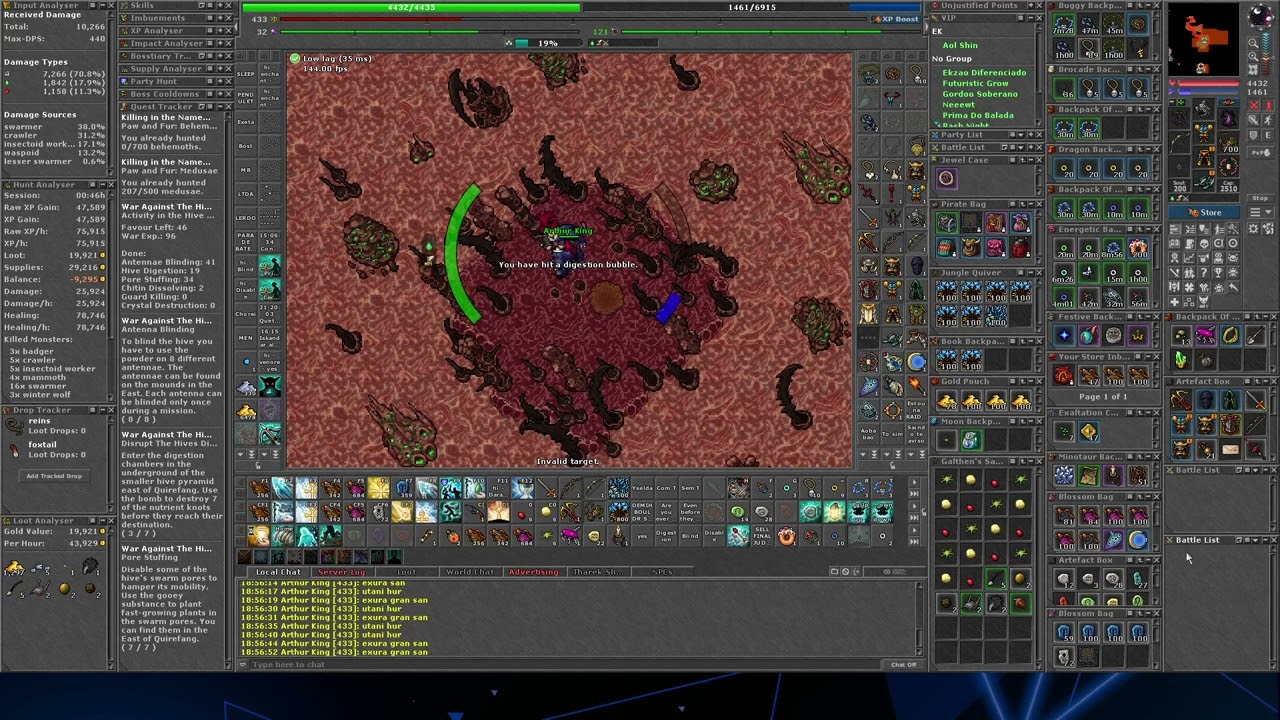Image resolution: width=1280 pixels, height=720 pixels.
Task: Select the helmet equipment slot
Action: [x=1204, y=107]
